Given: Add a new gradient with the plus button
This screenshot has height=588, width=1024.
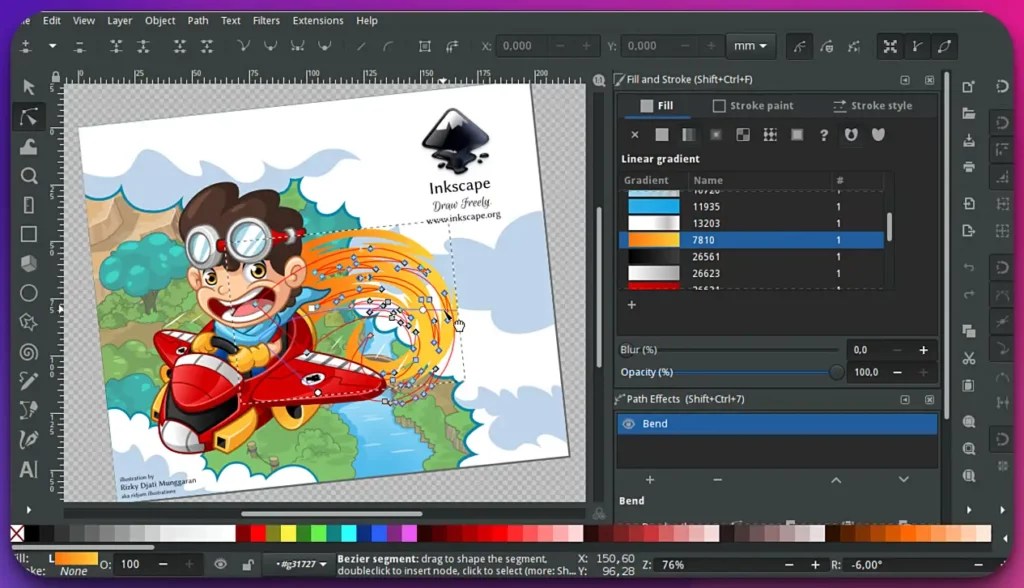Looking at the screenshot, I should (631, 305).
